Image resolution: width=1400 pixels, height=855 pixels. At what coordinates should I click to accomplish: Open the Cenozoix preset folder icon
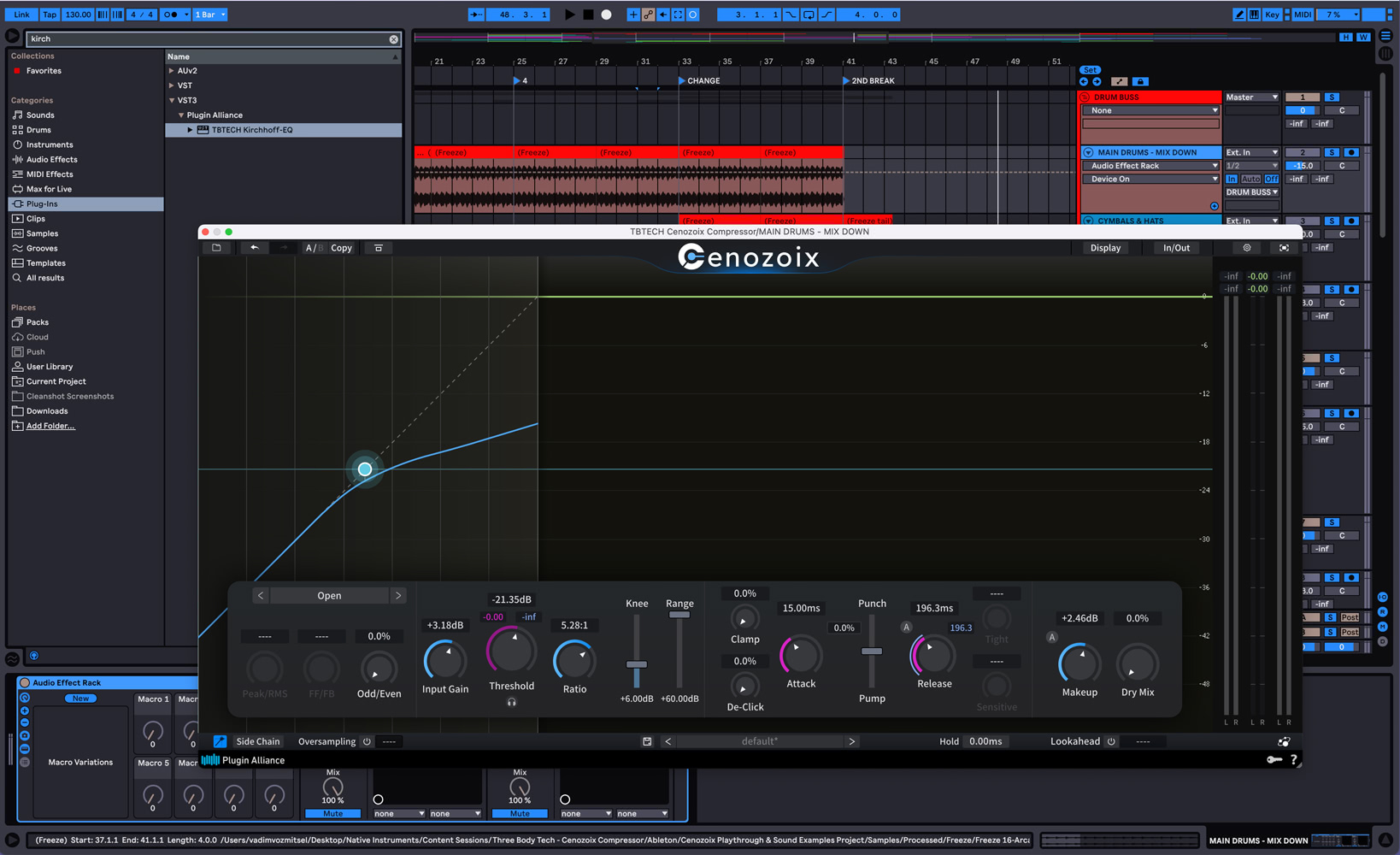click(x=216, y=248)
